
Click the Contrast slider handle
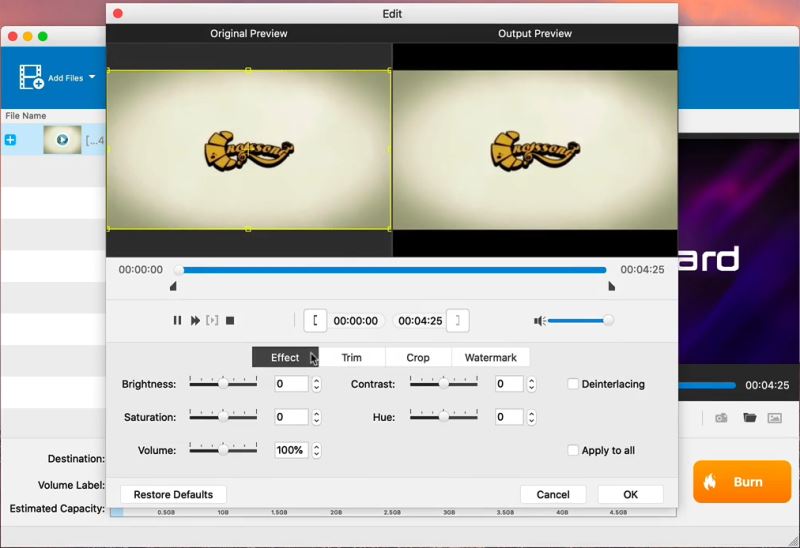(444, 384)
